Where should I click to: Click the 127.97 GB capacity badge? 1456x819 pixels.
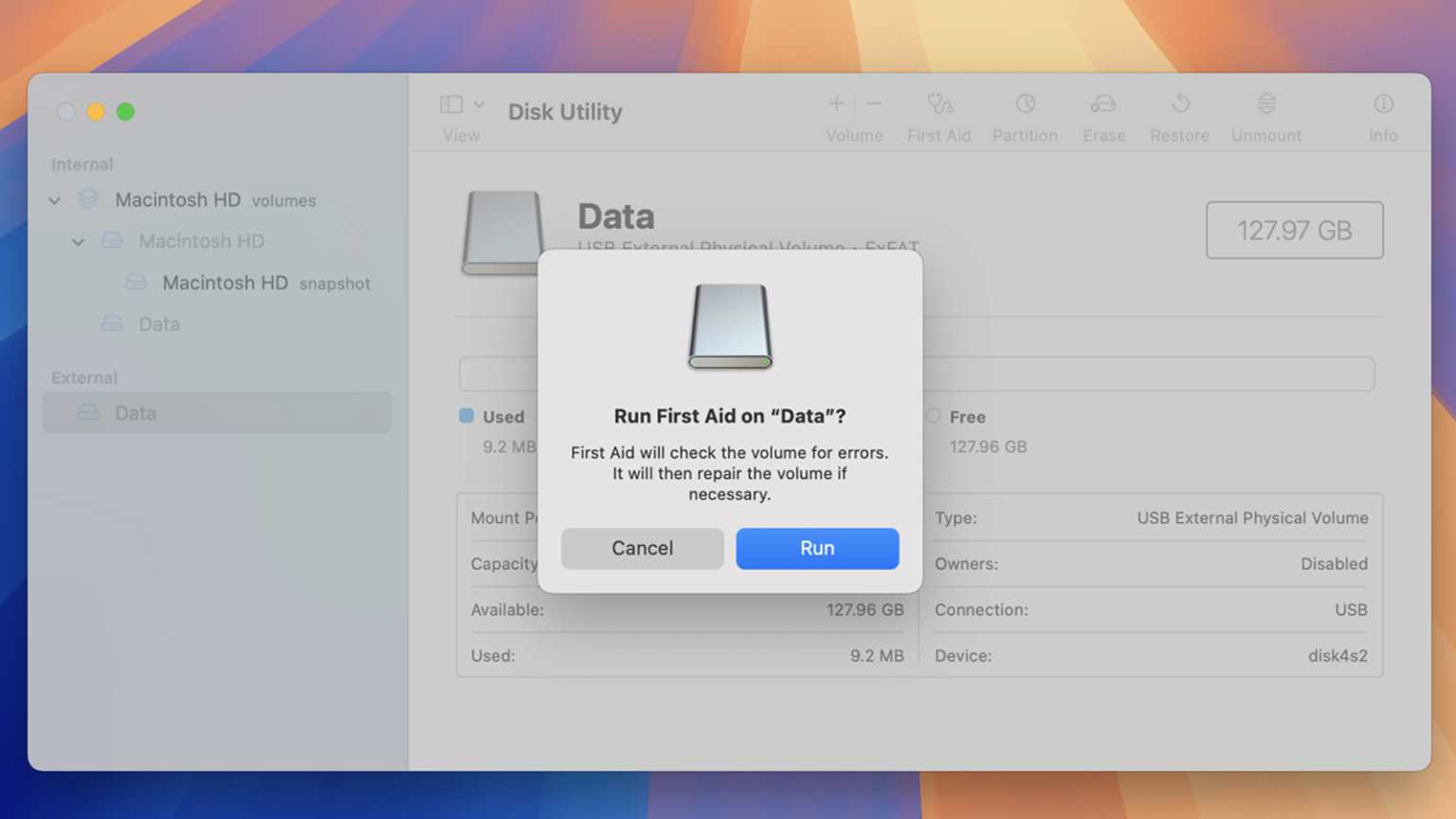(1294, 230)
